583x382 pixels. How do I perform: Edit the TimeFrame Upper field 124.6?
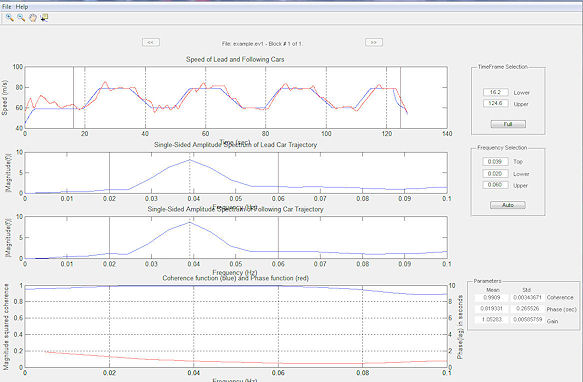click(x=496, y=103)
